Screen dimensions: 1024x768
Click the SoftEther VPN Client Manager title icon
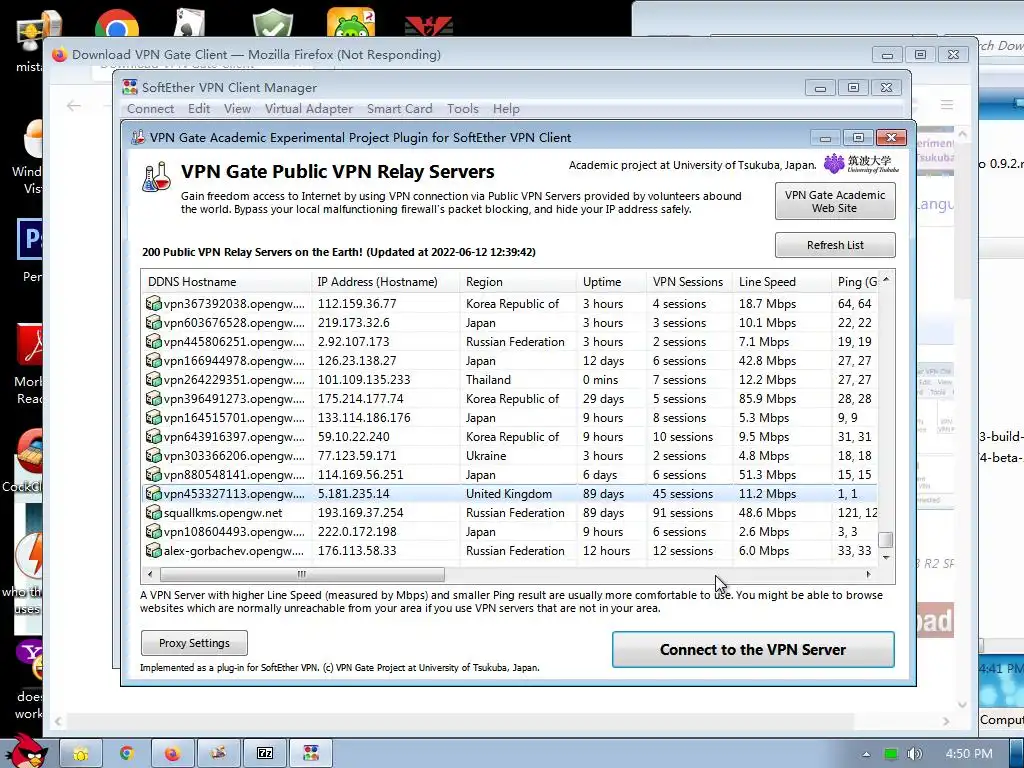click(x=130, y=88)
